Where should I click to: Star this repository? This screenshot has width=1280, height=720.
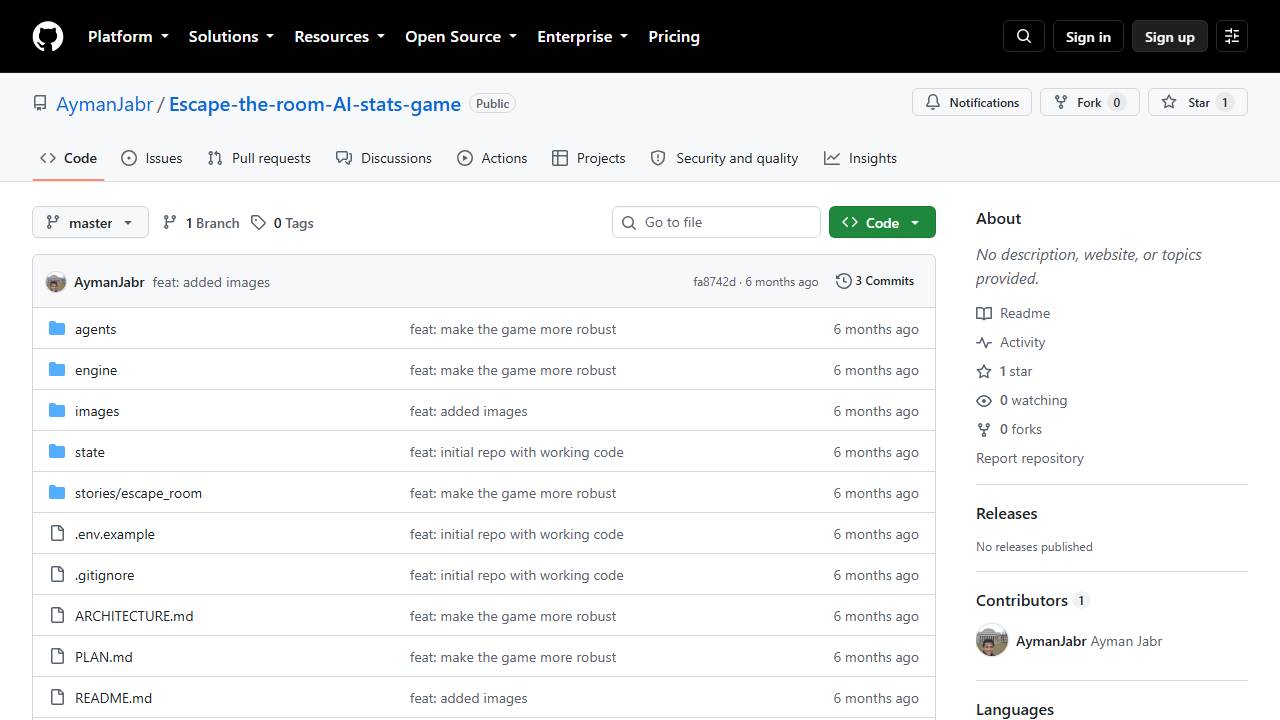(1197, 102)
